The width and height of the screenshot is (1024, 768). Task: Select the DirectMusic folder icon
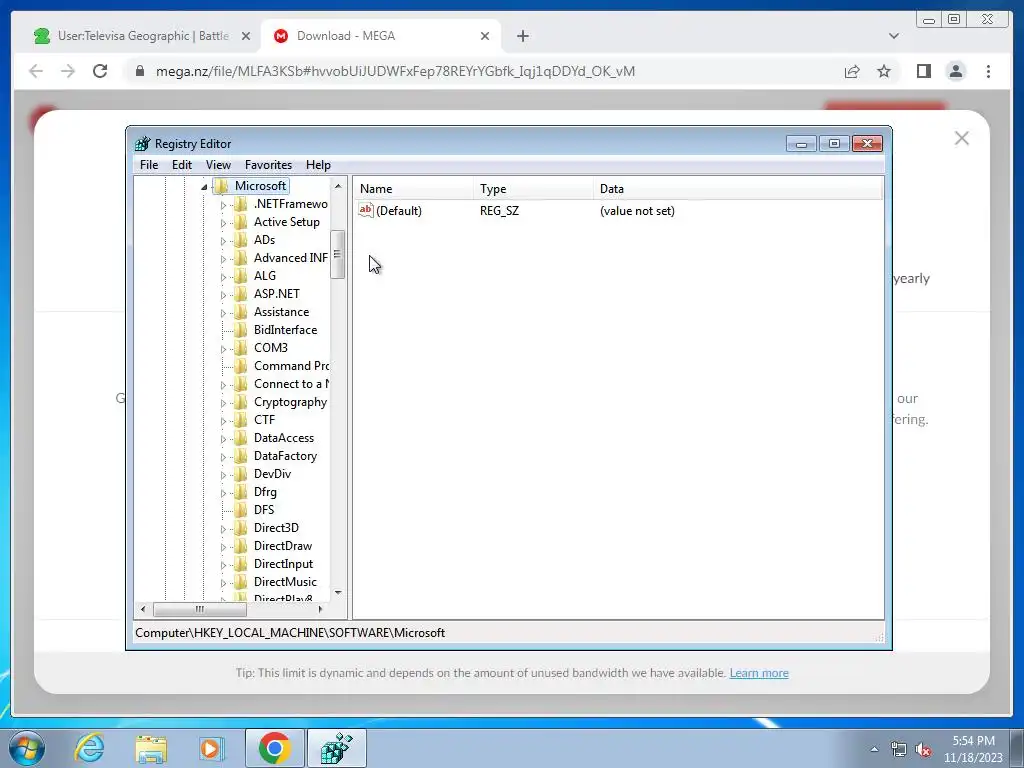(241, 581)
